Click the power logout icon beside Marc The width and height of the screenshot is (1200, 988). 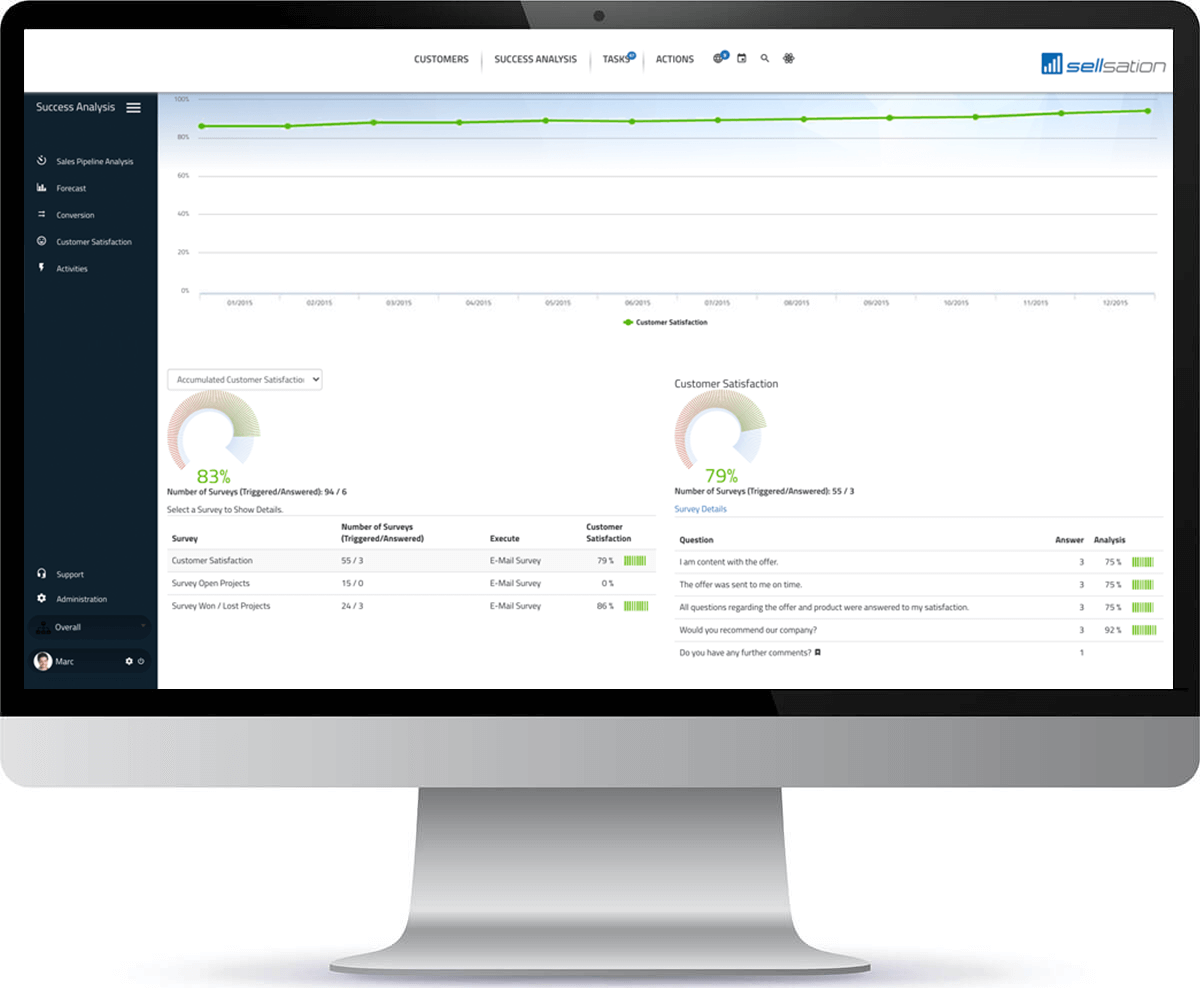141,662
